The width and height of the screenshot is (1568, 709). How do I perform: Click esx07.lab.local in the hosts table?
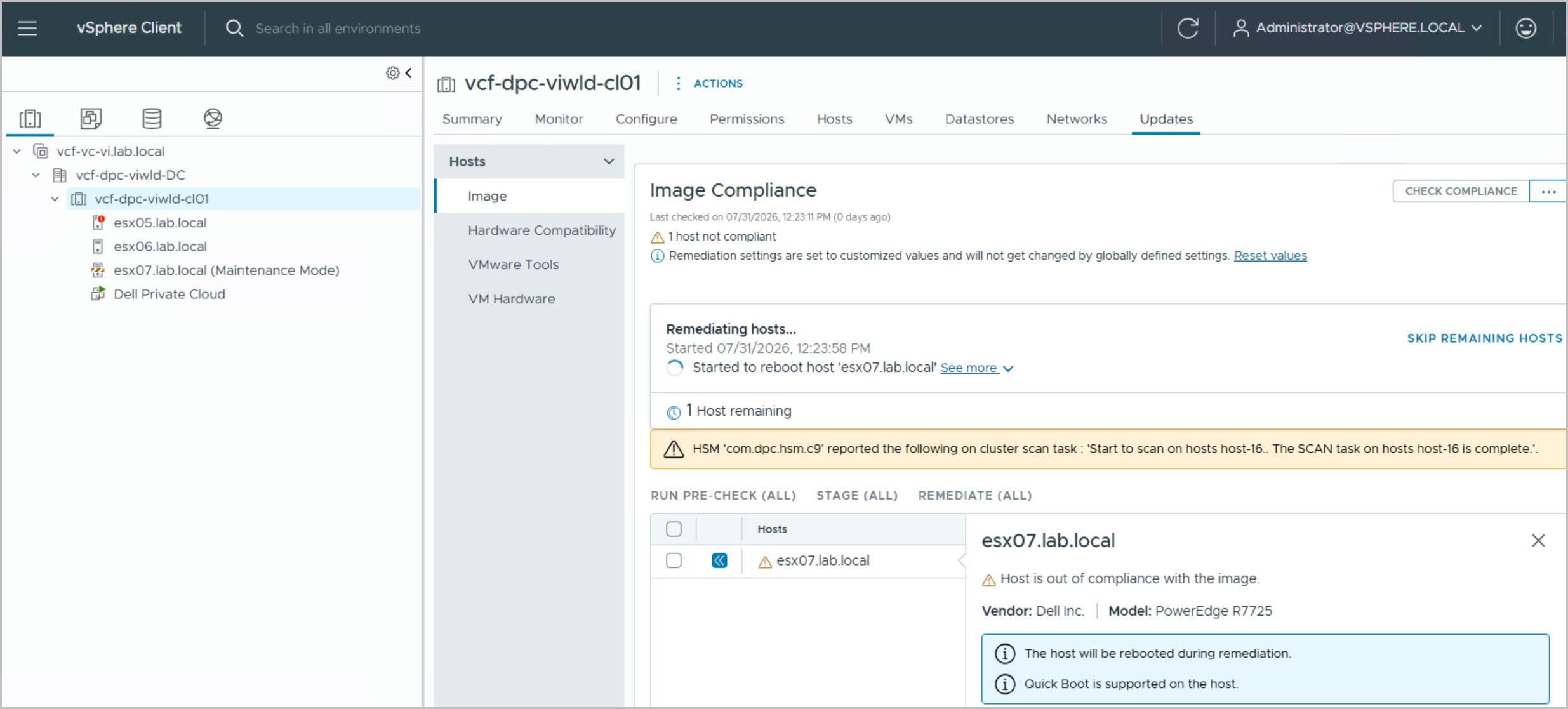pyautogui.click(x=823, y=560)
